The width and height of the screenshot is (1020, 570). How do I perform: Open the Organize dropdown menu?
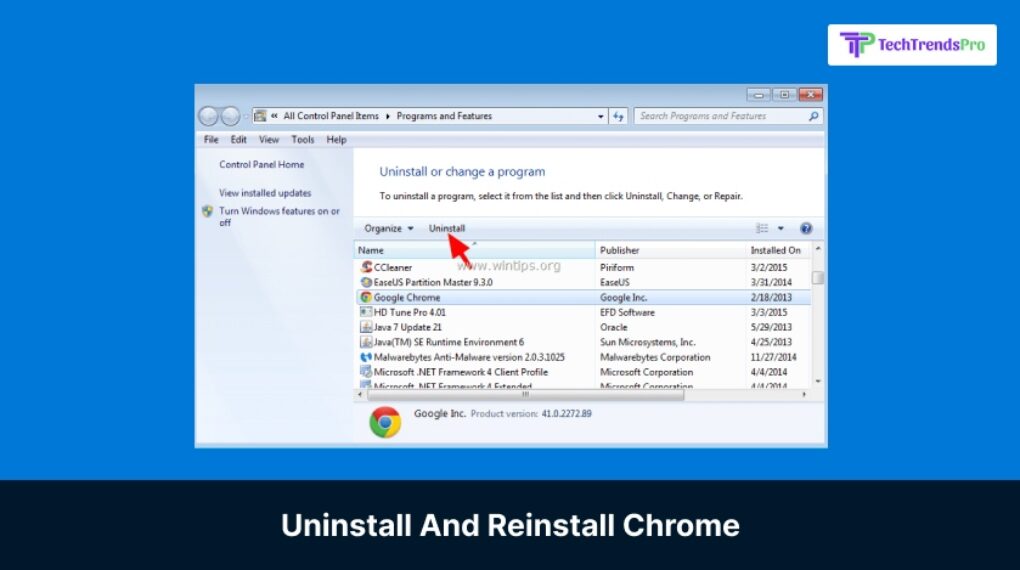pyautogui.click(x=388, y=228)
